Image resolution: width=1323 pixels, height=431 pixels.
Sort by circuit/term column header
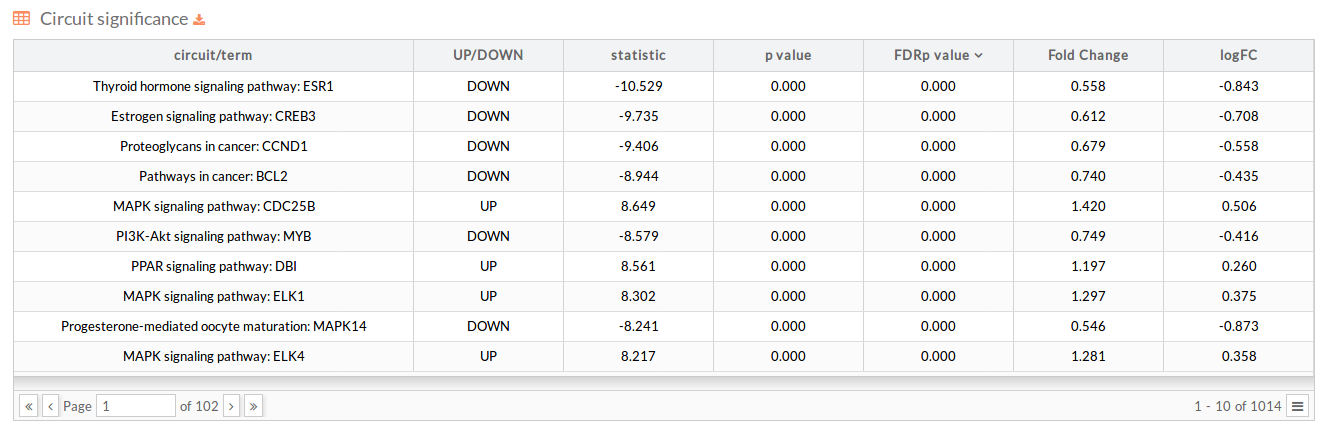click(x=213, y=56)
